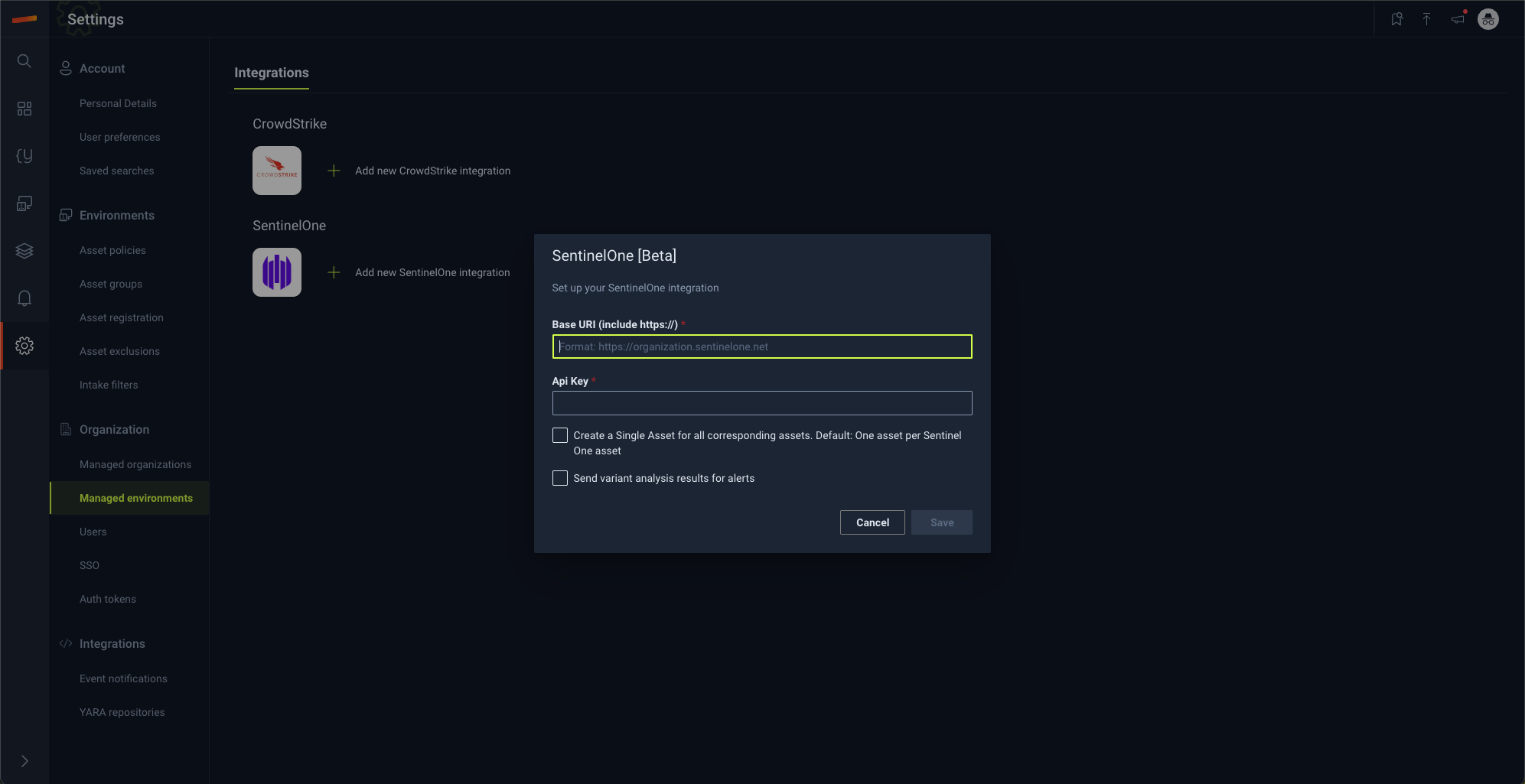Open SSO settings page
The image size is (1525, 784).
[x=90, y=565]
